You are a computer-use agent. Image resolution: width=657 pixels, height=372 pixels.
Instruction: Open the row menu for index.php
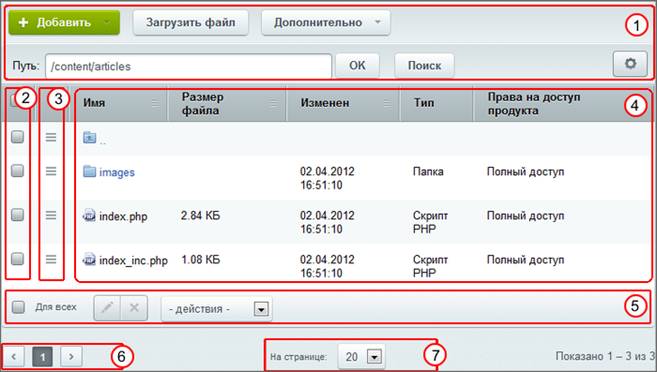click(x=51, y=215)
